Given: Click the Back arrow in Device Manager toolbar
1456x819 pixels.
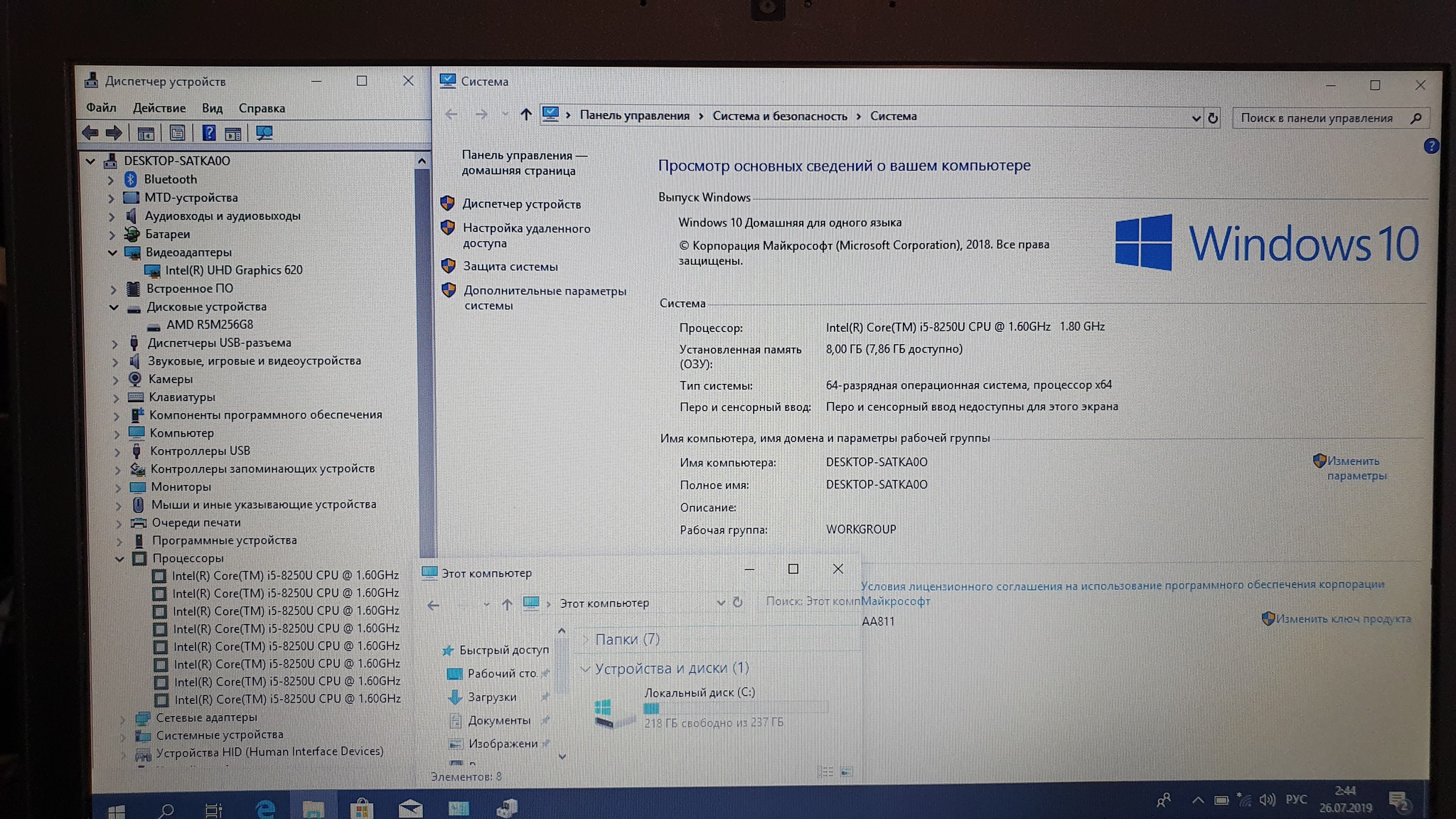Looking at the screenshot, I should click(90, 133).
